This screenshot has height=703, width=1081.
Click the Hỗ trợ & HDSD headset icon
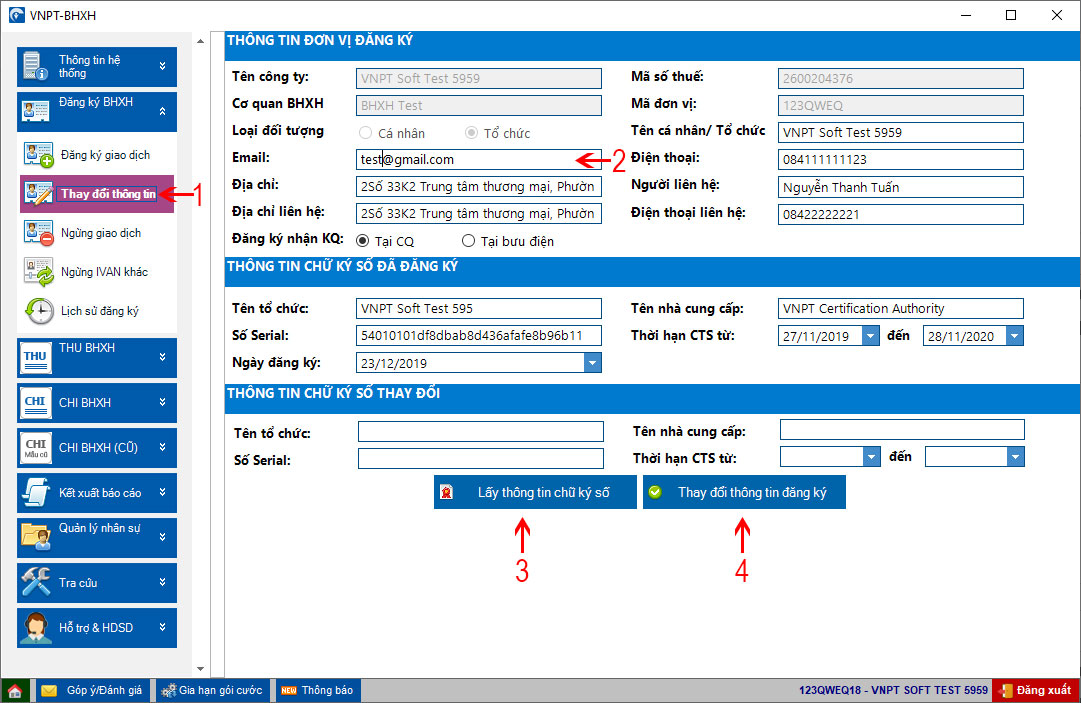[x=35, y=627]
